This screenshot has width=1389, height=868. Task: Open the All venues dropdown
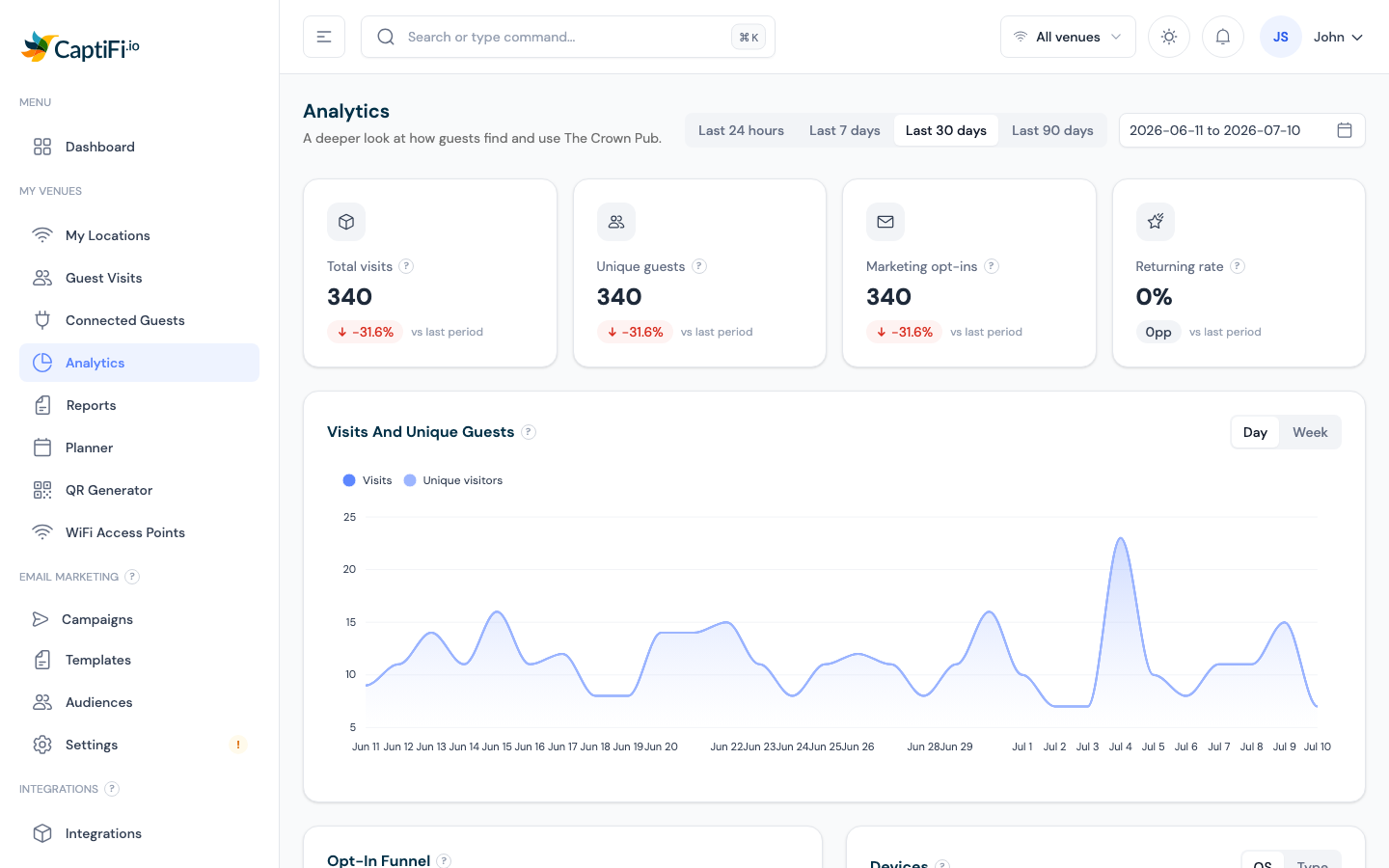click(x=1068, y=37)
